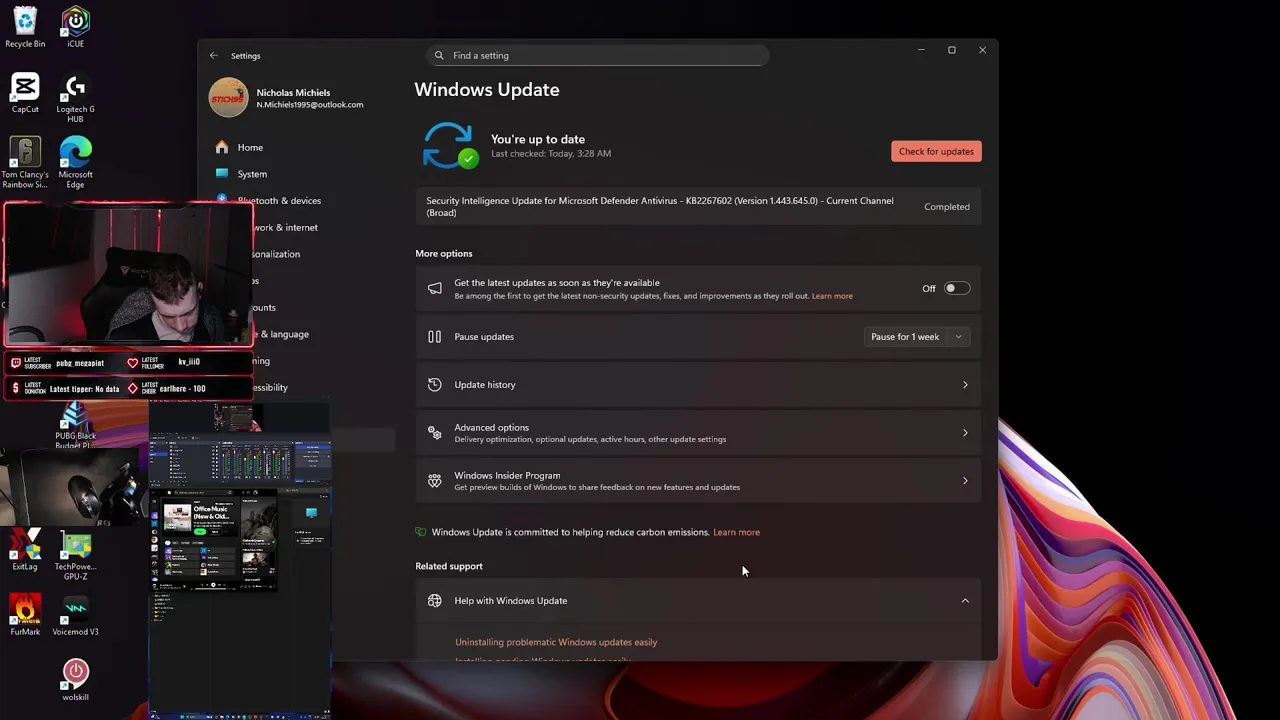Click the Windows Insider Program icon

tap(434, 481)
